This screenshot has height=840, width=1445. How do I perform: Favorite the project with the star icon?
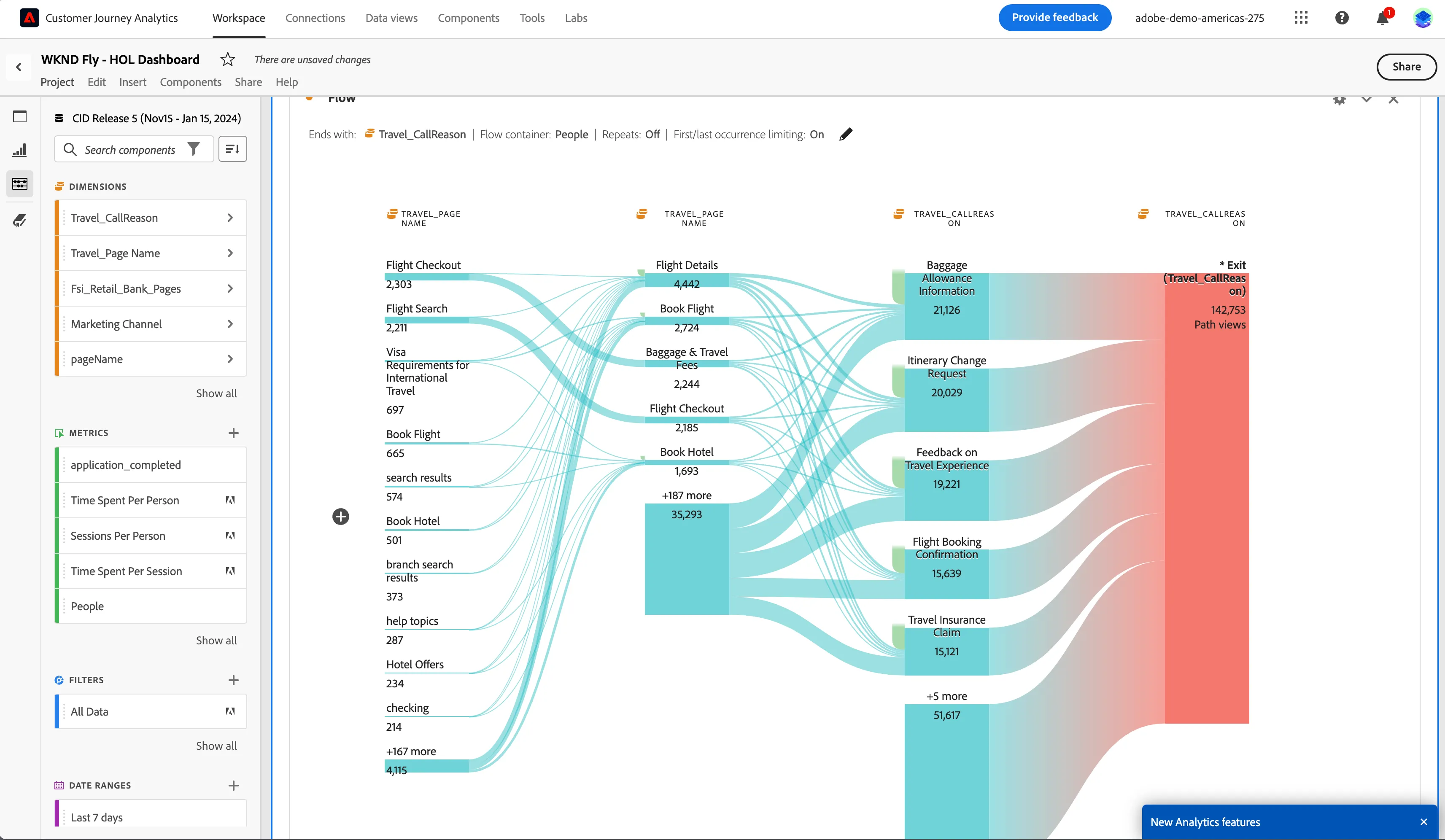point(228,59)
